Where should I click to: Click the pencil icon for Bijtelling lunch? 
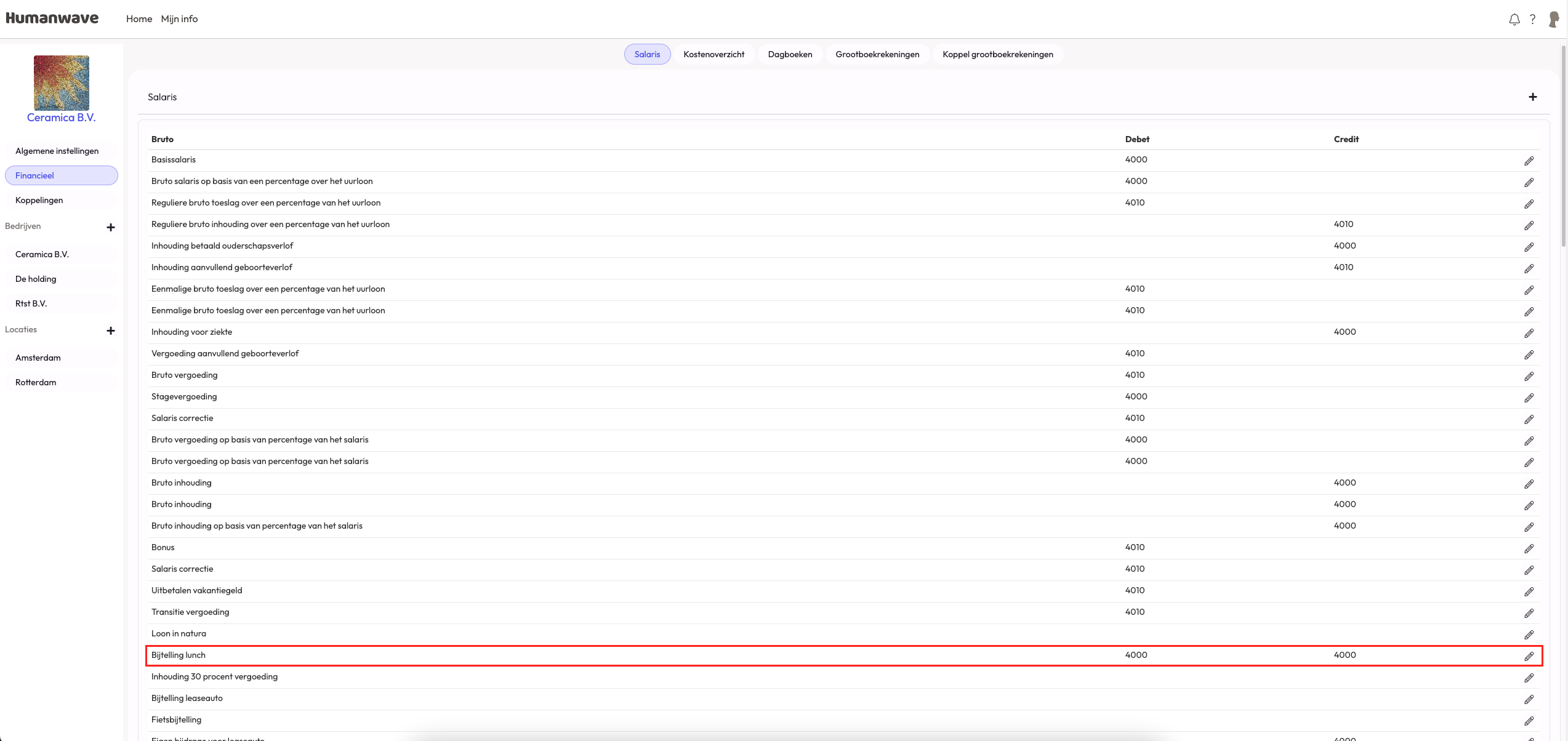pyautogui.click(x=1529, y=656)
